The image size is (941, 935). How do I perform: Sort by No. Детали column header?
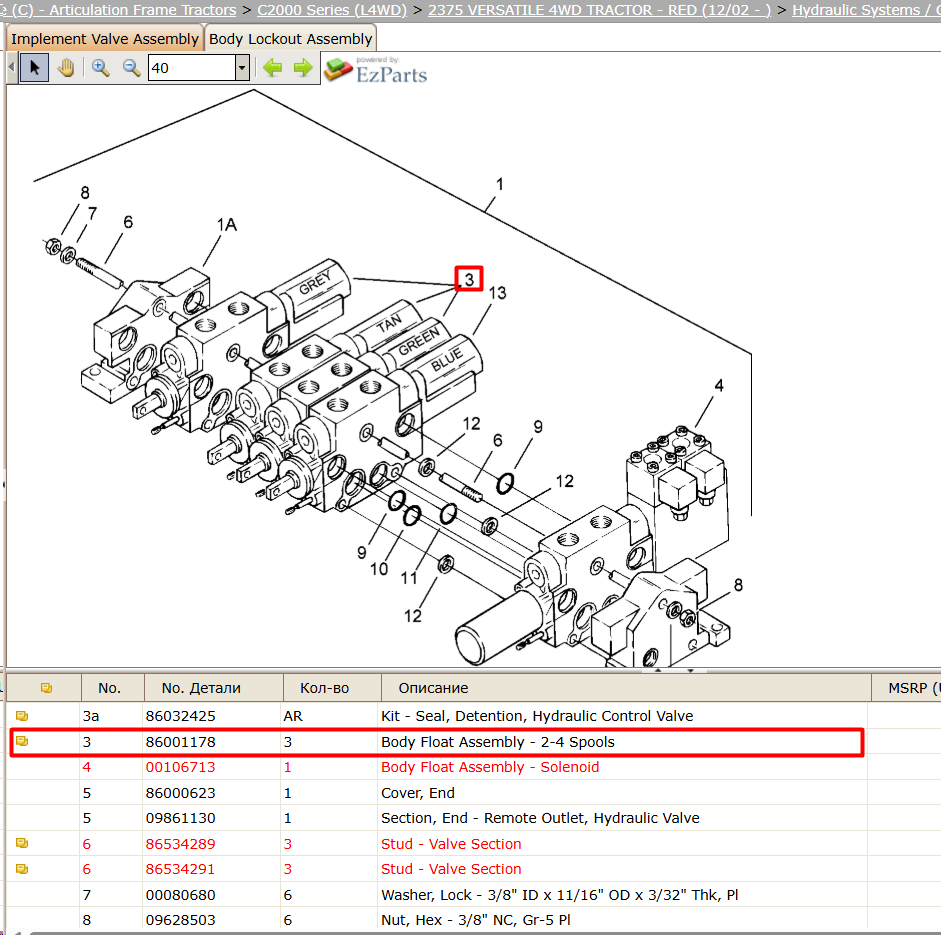click(213, 688)
